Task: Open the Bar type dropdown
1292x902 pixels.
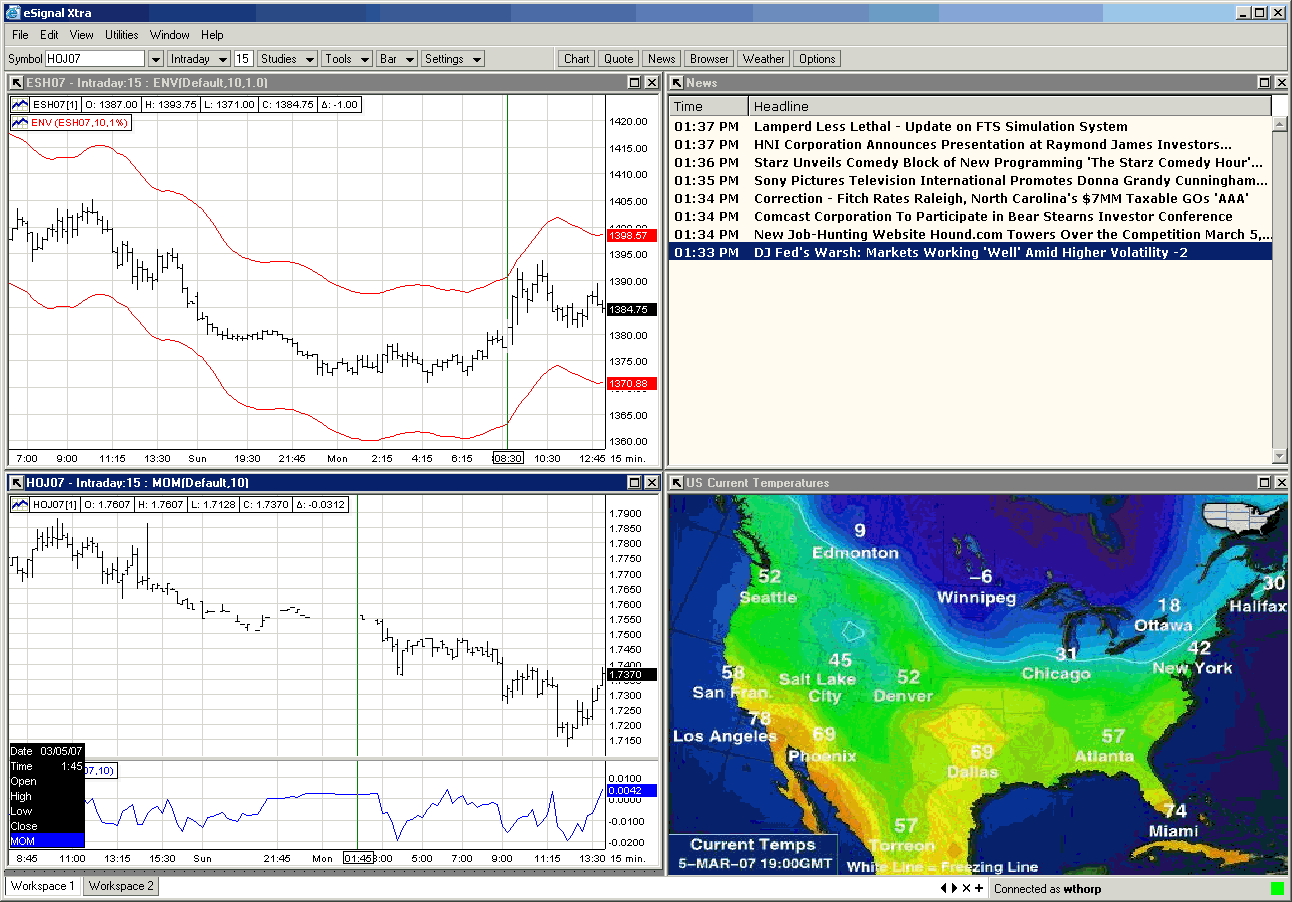Action: click(396, 58)
